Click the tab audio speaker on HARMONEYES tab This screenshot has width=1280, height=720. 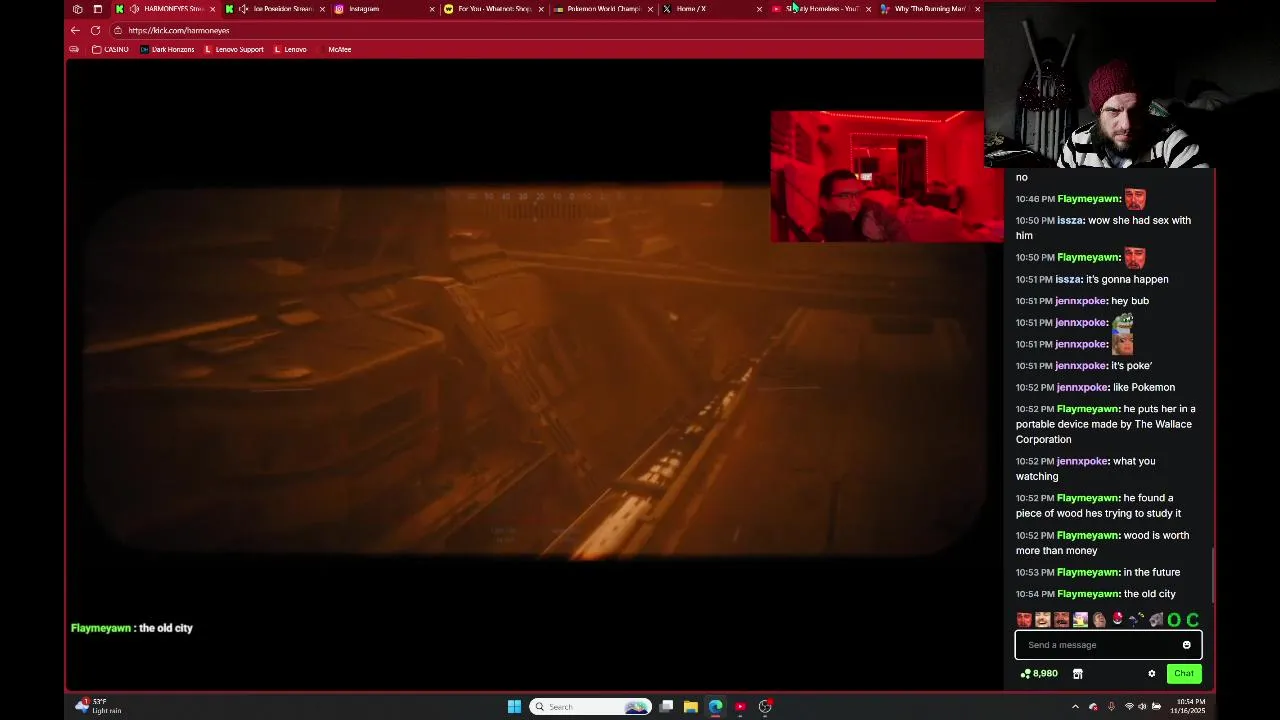[134, 9]
